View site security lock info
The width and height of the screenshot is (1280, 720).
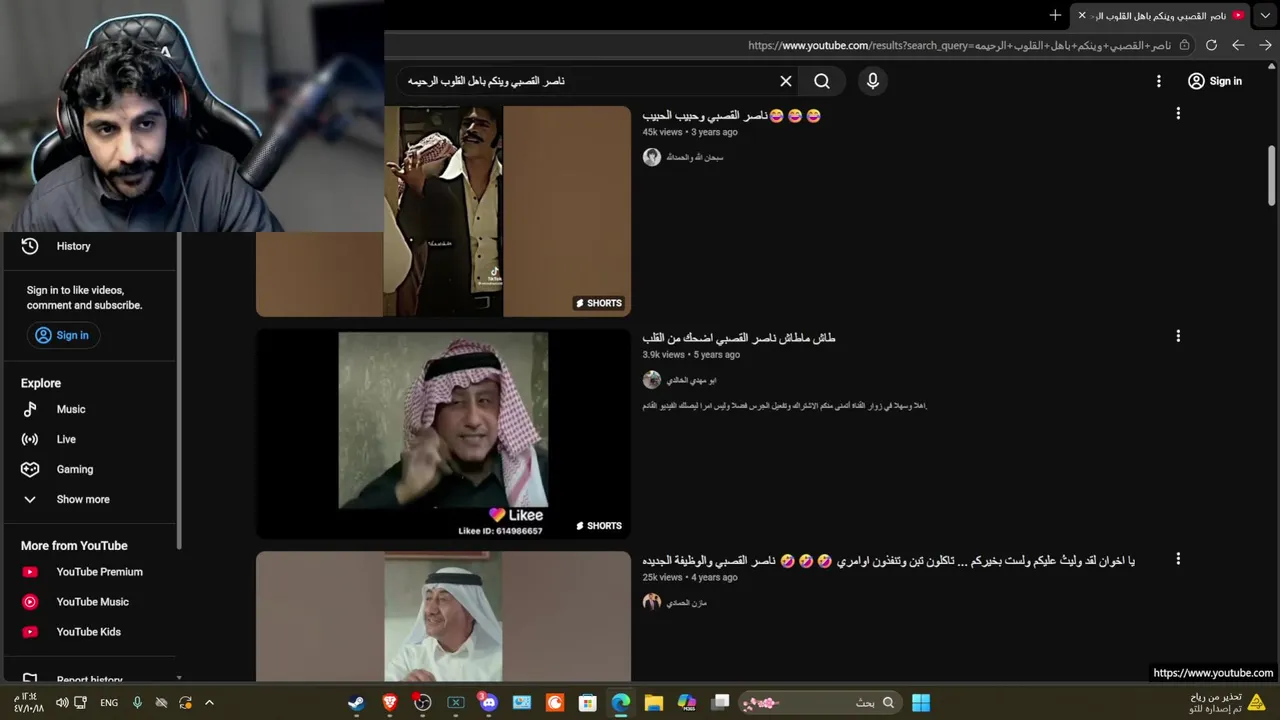pos(1185,45)
